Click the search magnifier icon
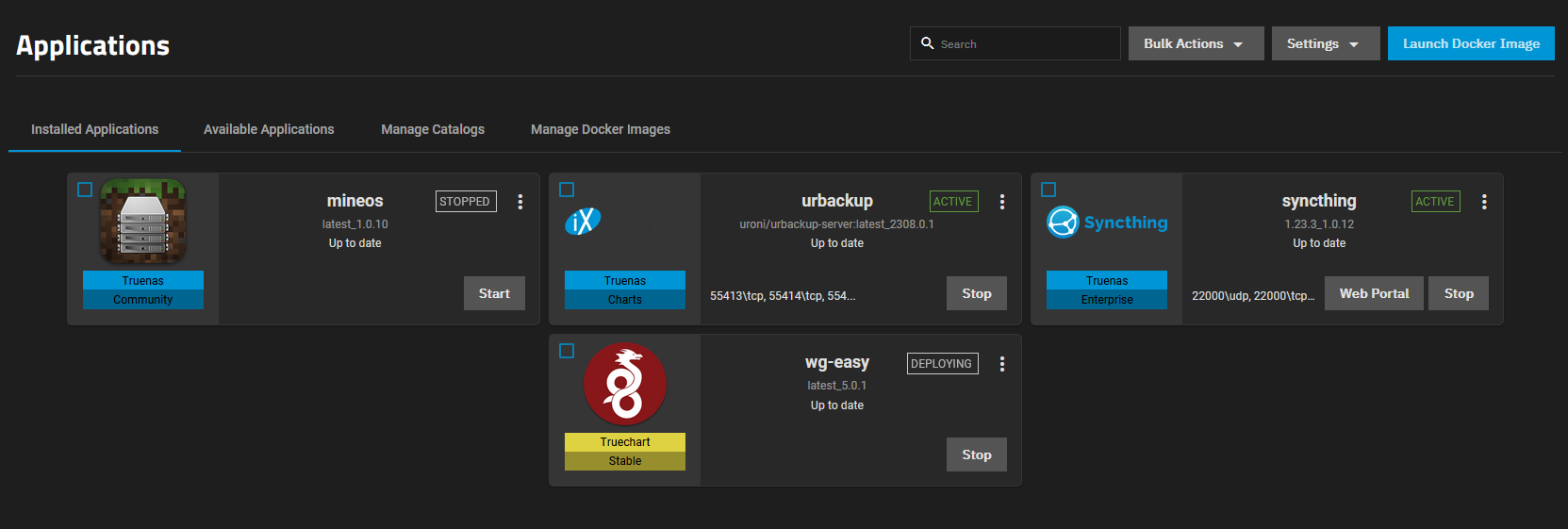1568x529 pixels. 928,43
